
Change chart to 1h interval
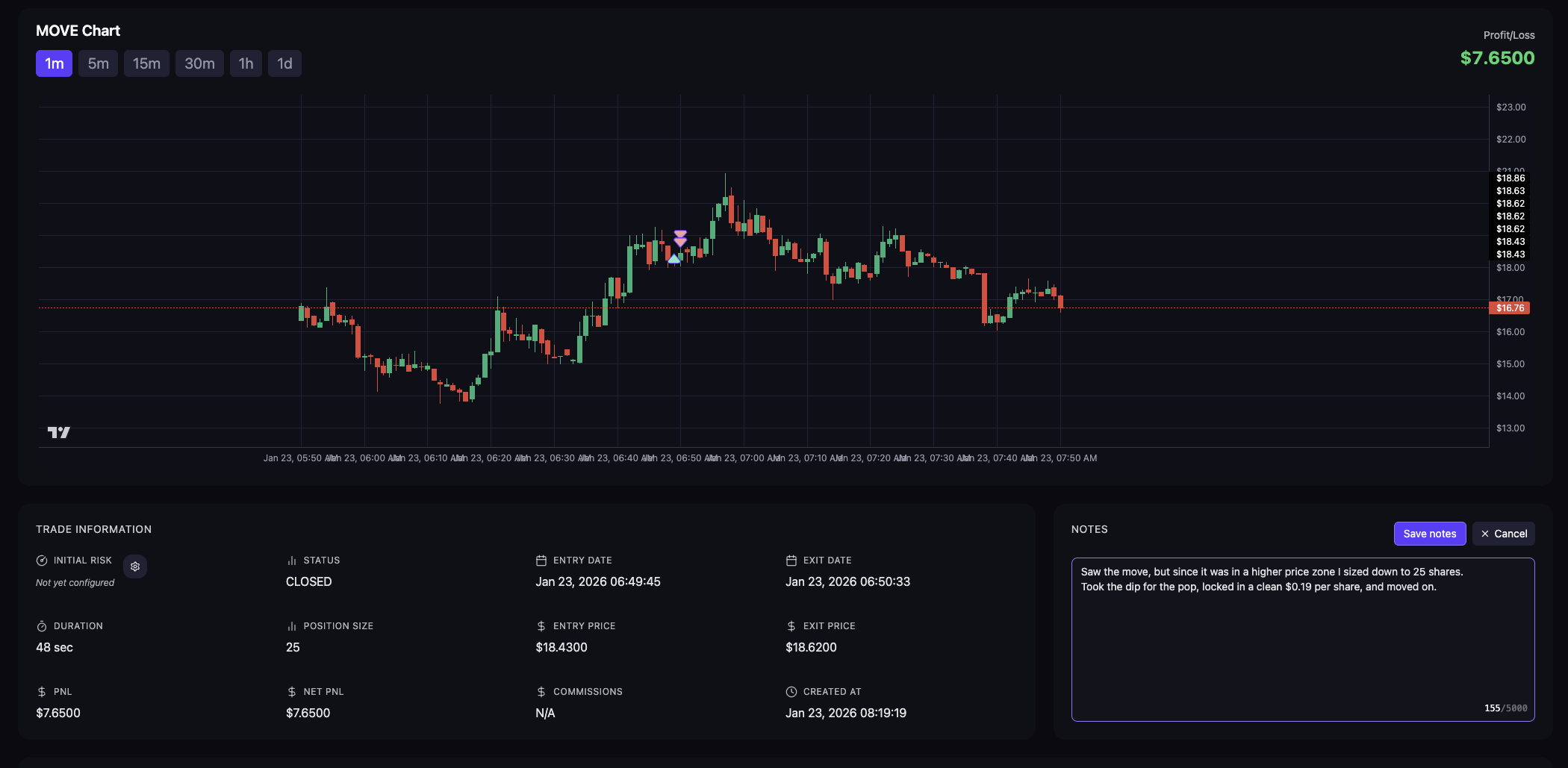[x=246, y=63]
